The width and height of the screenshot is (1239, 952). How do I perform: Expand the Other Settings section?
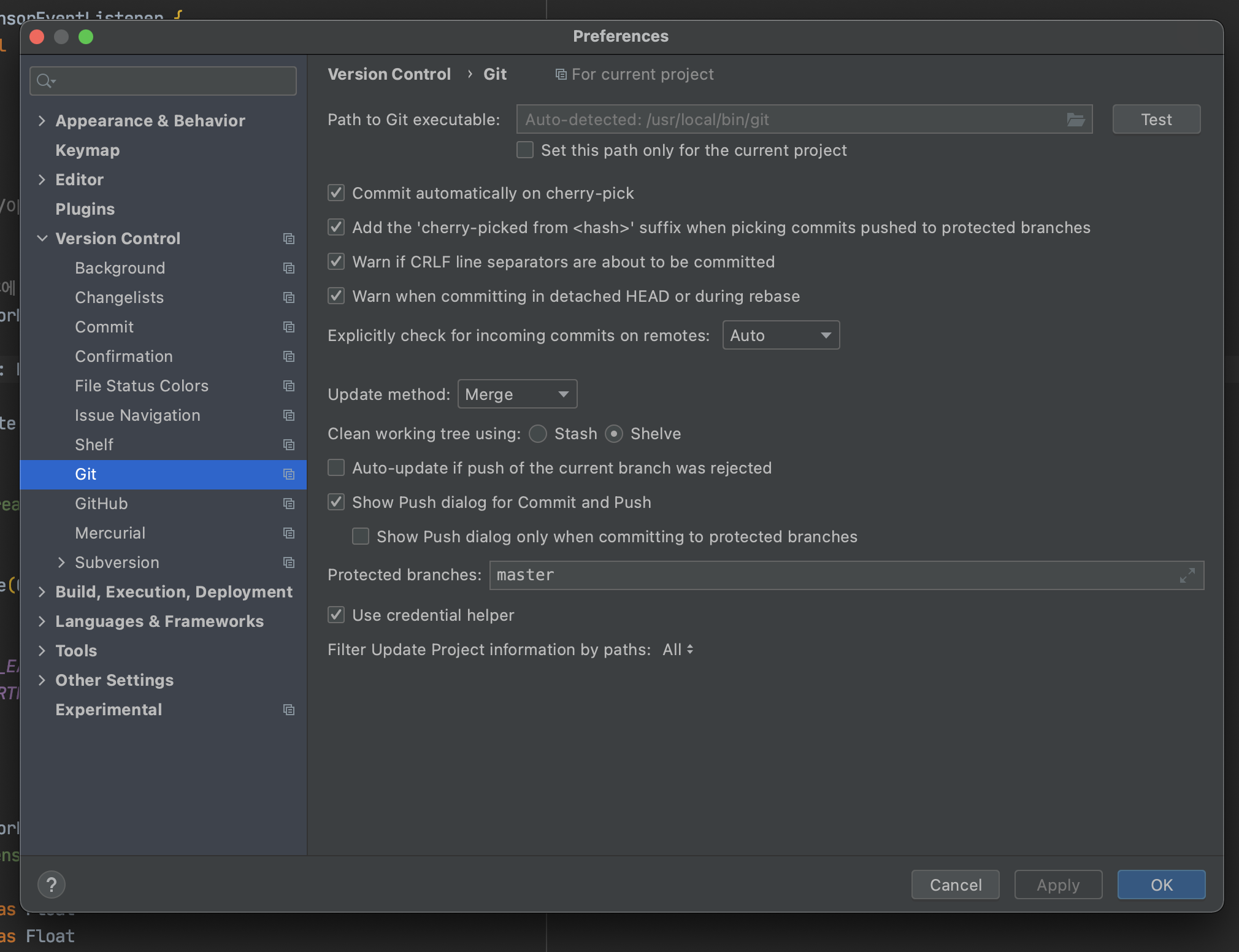[x=42, y=680]
